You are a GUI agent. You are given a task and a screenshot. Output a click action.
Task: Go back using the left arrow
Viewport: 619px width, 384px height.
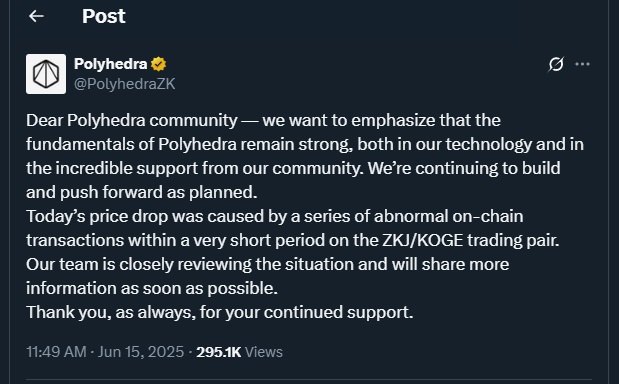click(36, 16)
